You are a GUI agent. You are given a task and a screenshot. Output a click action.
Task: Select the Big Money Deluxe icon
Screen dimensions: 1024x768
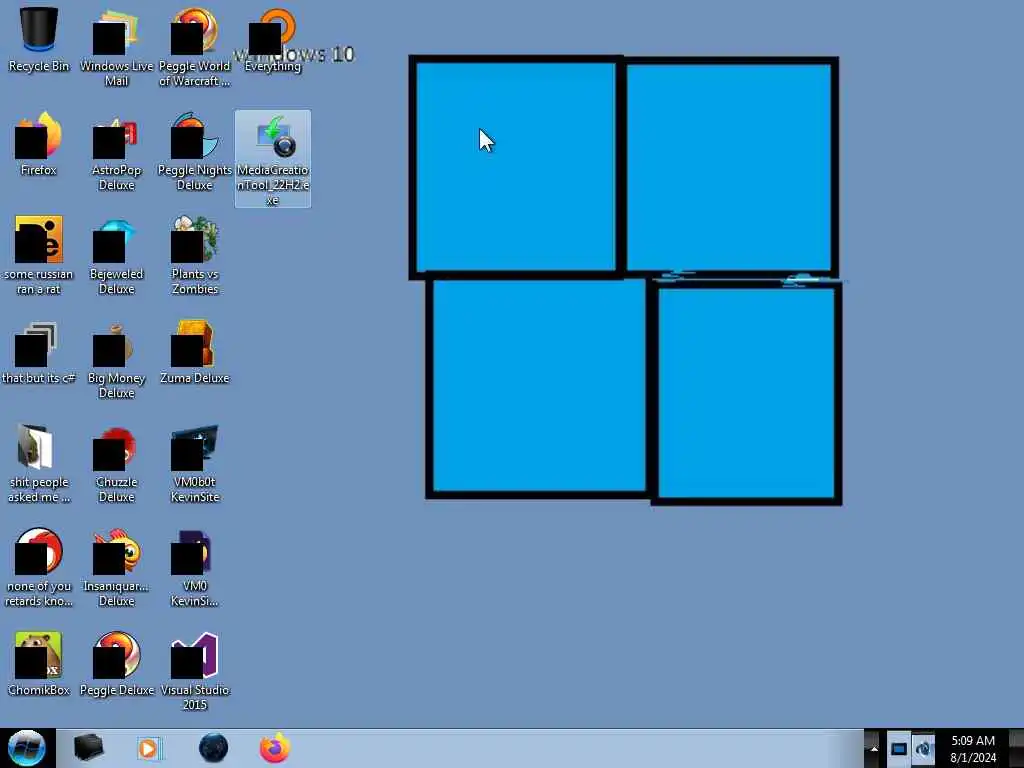click(x=116, y=360)
